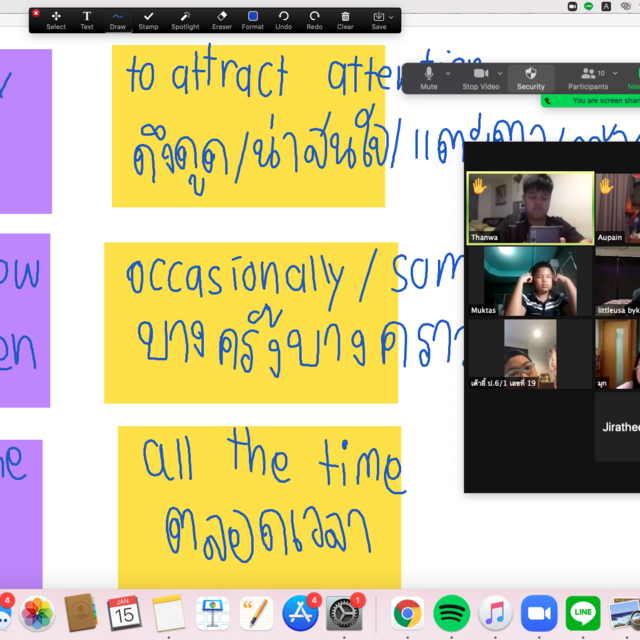Mute the microphone in Zoom
Image resolution: width=640 pixels, height=640 pixels.
[x=429, y=78]
